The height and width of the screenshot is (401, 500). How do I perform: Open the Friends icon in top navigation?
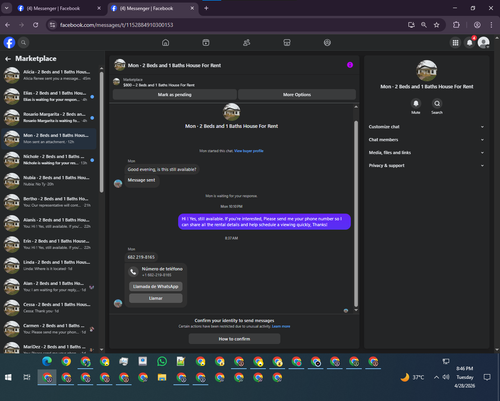[x=246, y=43]
